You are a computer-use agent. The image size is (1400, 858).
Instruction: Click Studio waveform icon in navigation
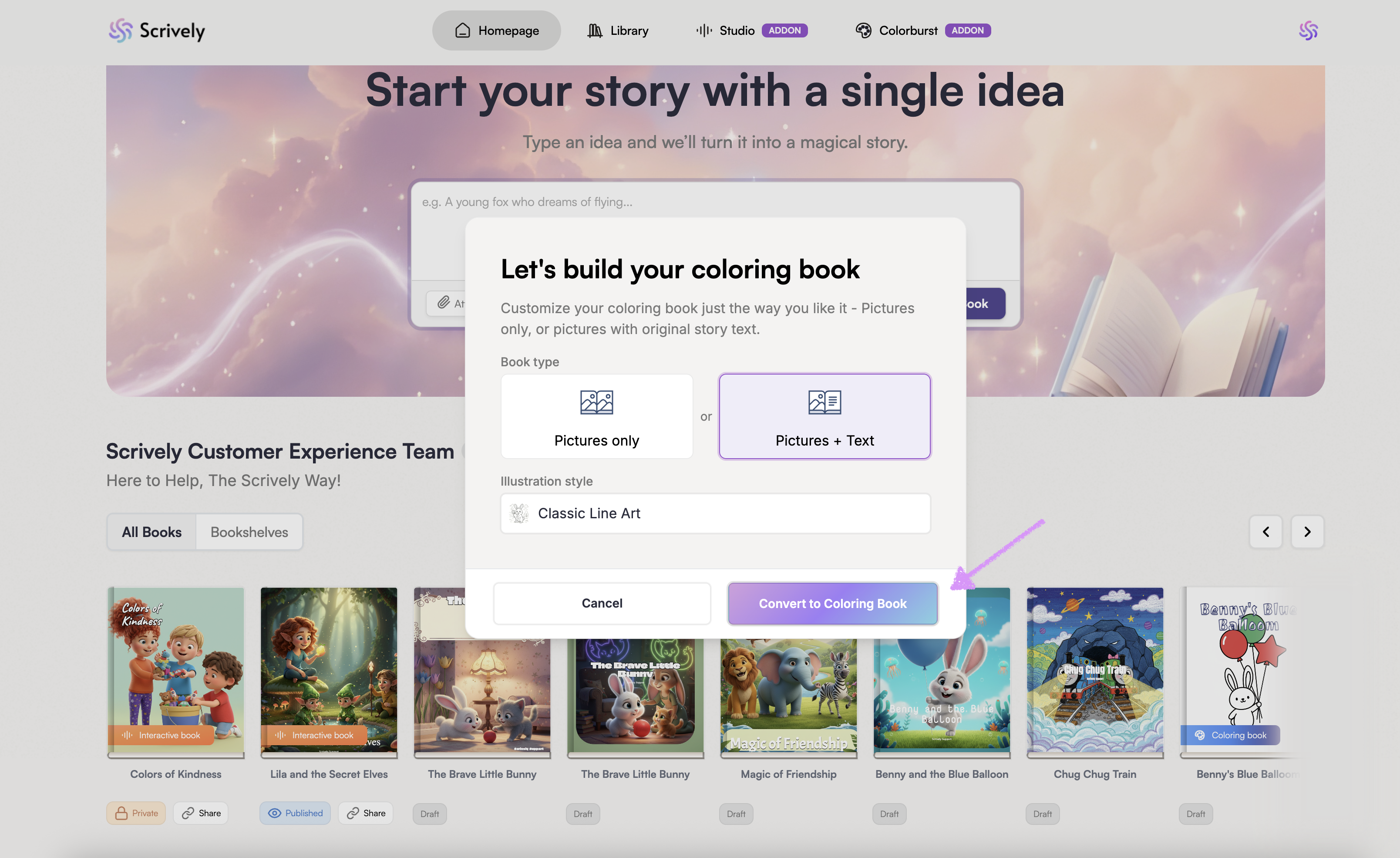pos(704,30)
